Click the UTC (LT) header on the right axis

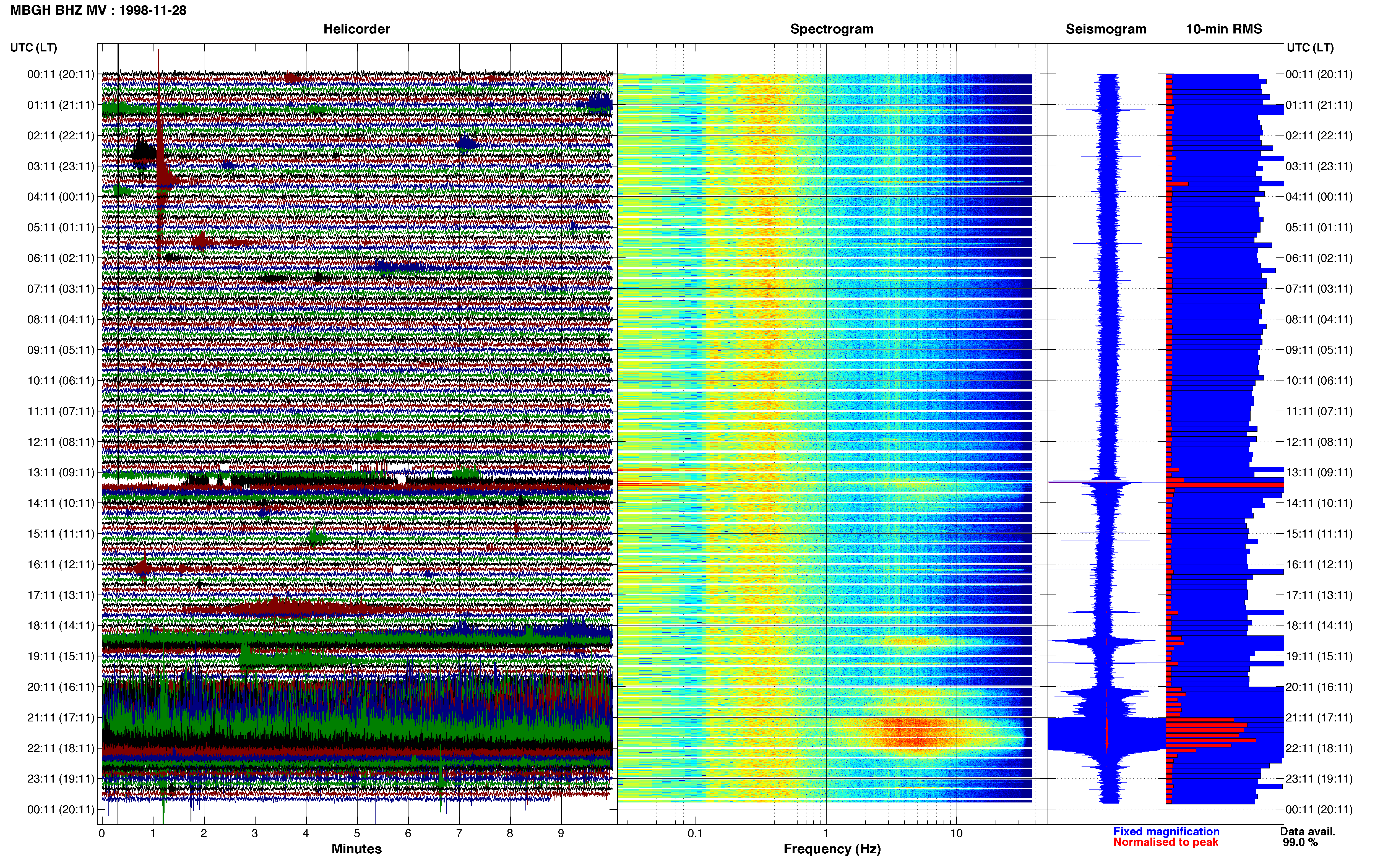point(1311,48)
